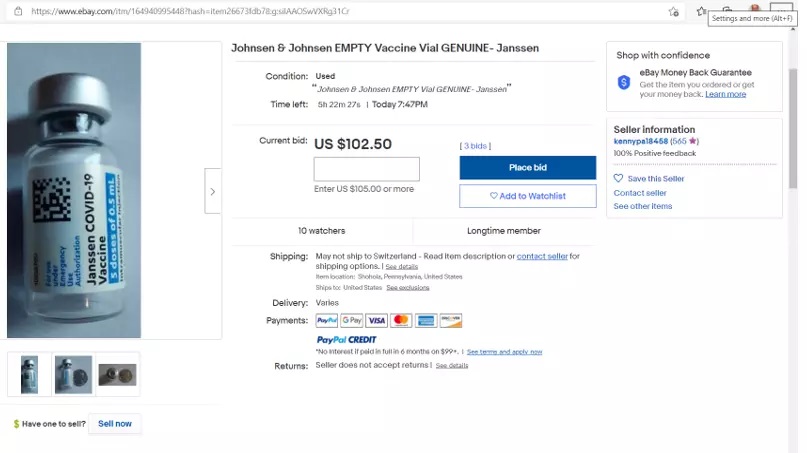Click the Mastercard payment icon

click(401, 320)
